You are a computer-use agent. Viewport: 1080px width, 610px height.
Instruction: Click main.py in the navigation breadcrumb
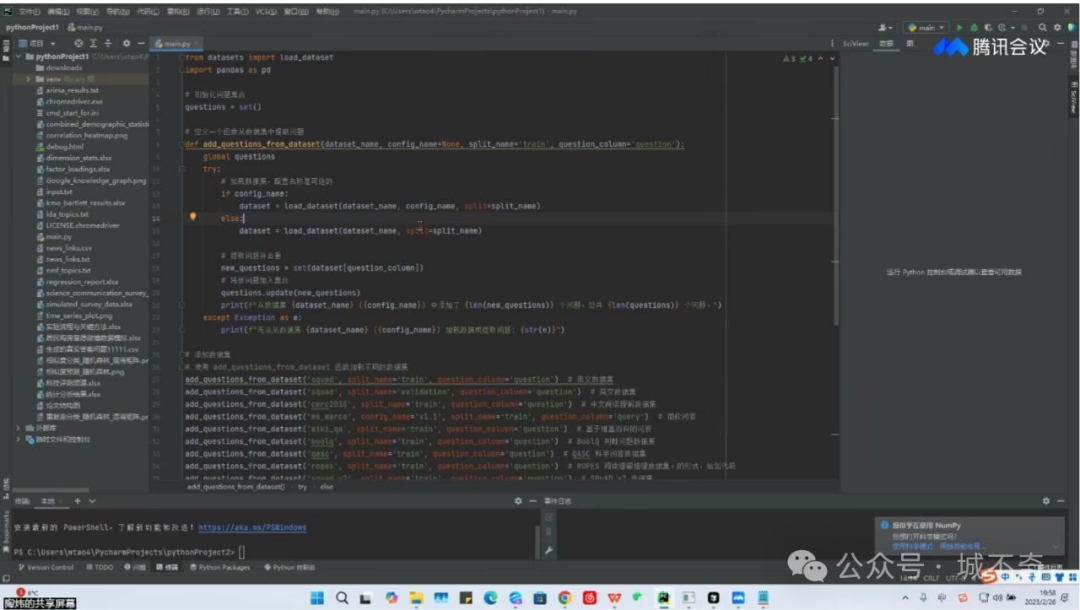coord(85,28)
